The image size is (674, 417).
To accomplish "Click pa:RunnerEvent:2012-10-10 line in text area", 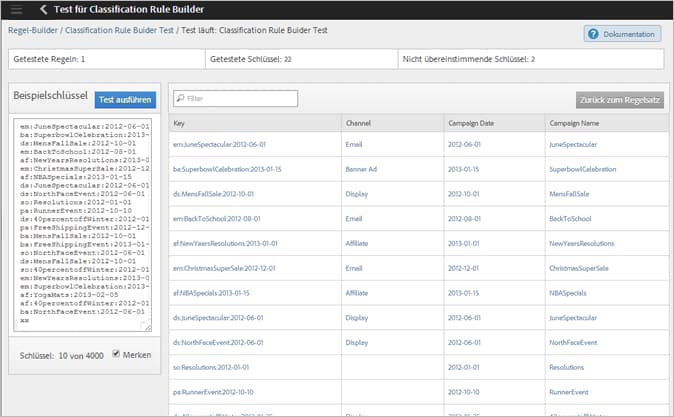I will (76, 211).
